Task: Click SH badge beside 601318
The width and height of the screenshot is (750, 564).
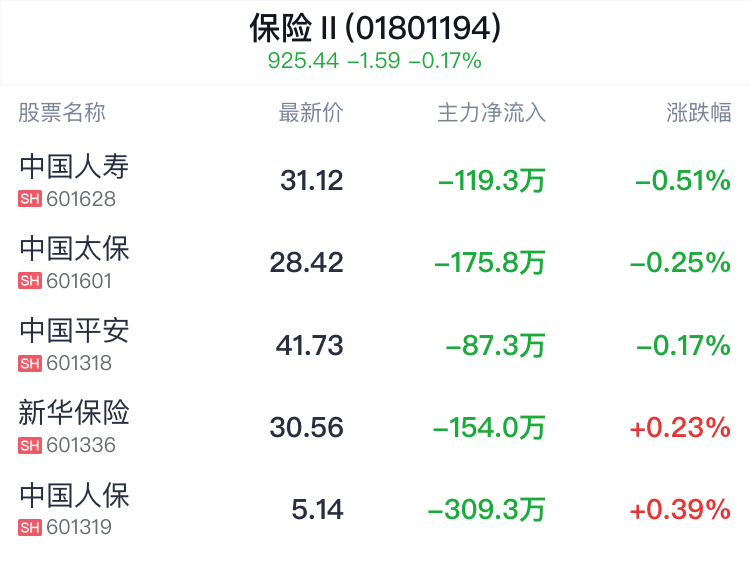Action: 30,363
